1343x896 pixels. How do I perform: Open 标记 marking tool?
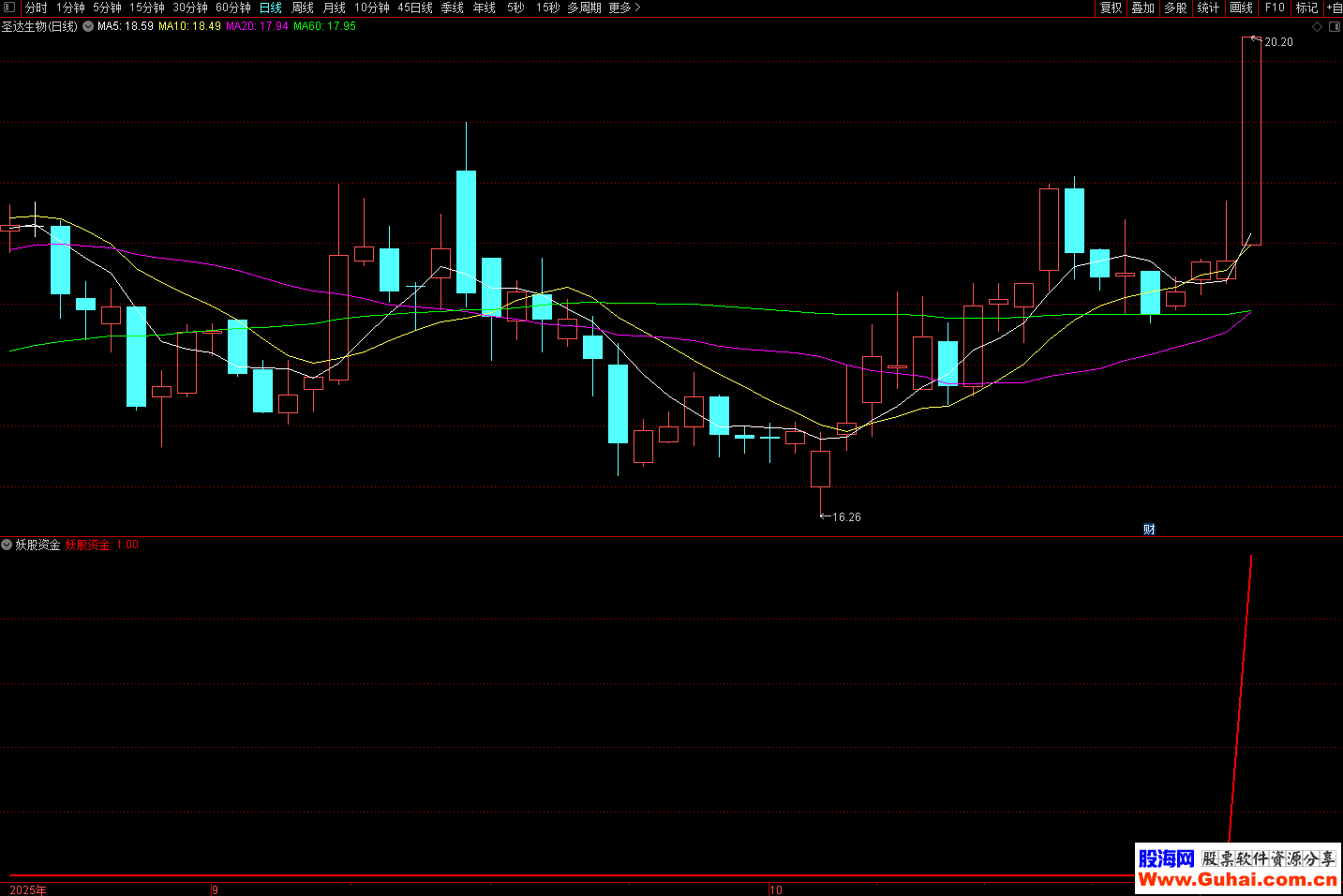coord(1306,7)
